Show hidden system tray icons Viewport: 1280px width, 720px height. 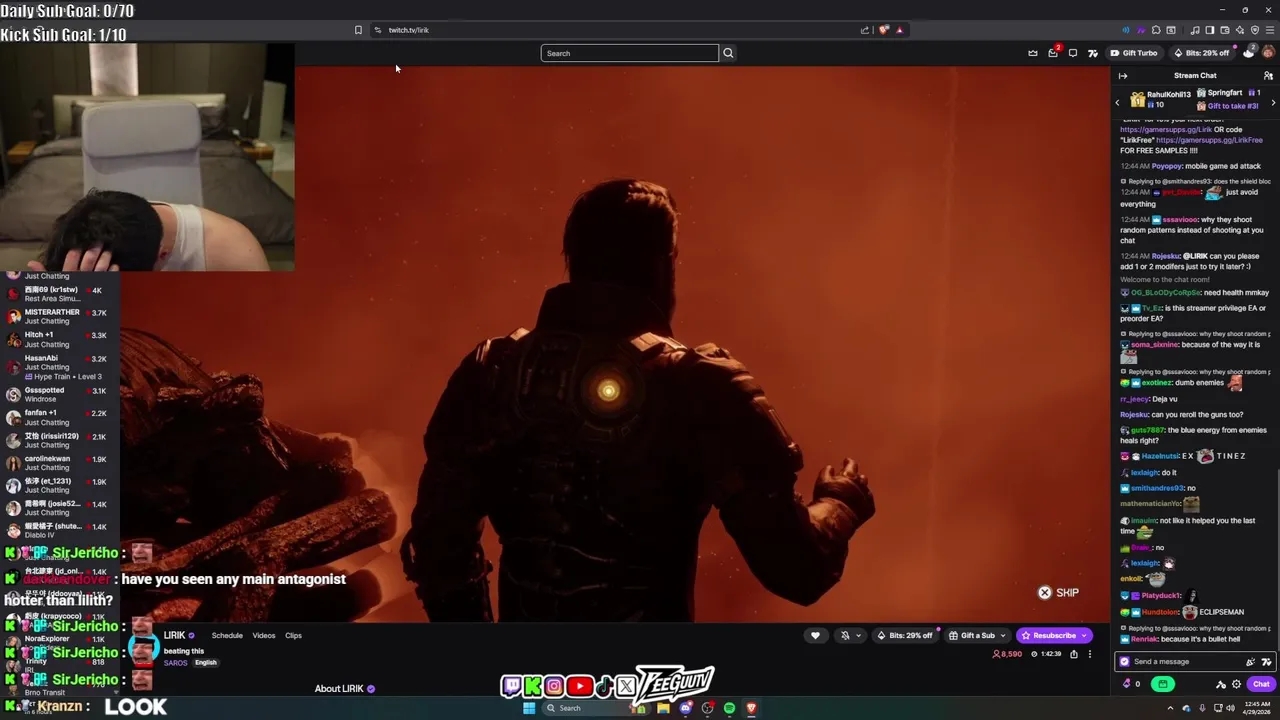1170,708
